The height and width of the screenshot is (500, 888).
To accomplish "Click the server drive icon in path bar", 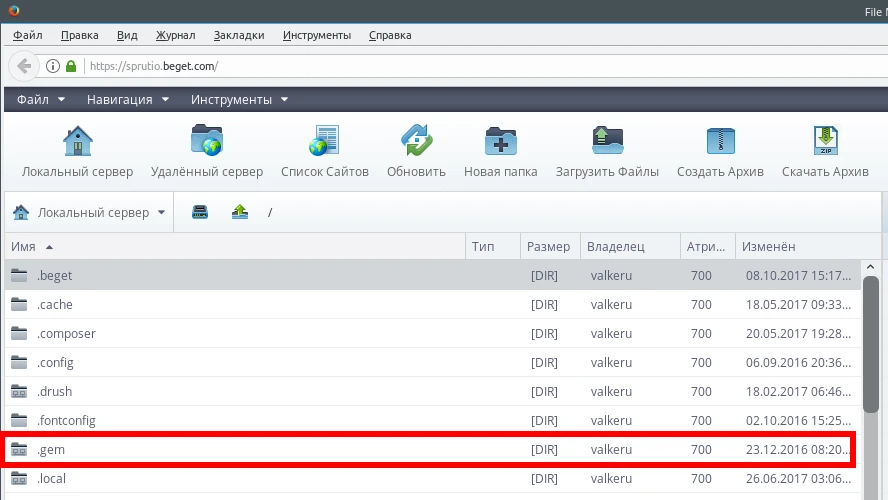I will click(x=200, y=212).
